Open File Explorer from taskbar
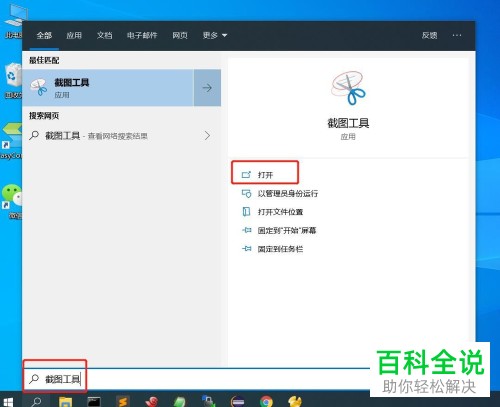 point(65,402)
